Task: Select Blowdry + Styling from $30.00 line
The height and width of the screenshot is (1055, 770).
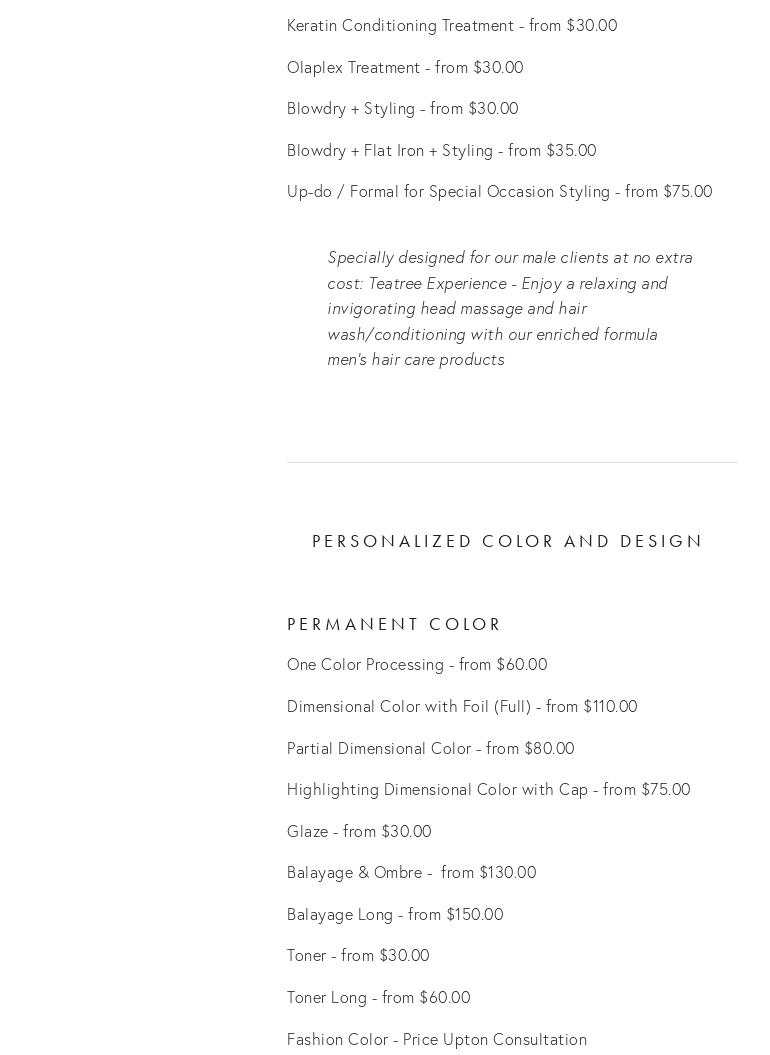Action: (x=402, y=108)
